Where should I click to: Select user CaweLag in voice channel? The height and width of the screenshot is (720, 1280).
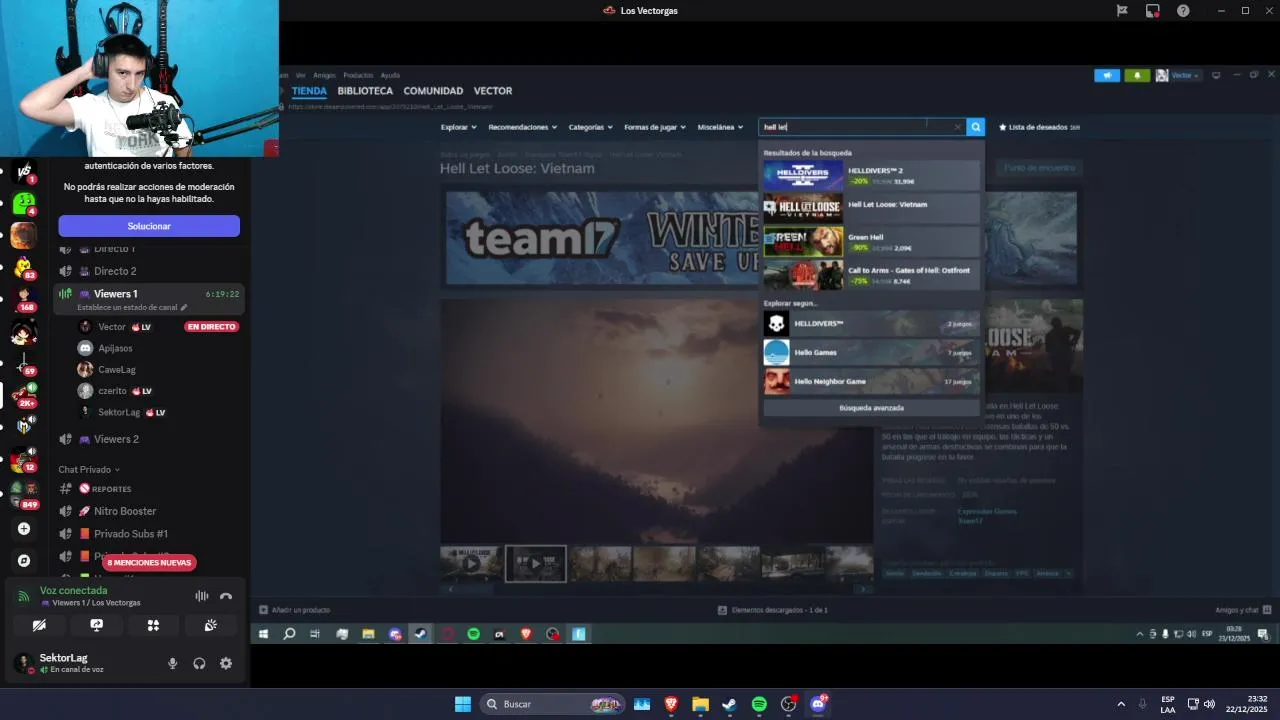click(x=116, y=370)
